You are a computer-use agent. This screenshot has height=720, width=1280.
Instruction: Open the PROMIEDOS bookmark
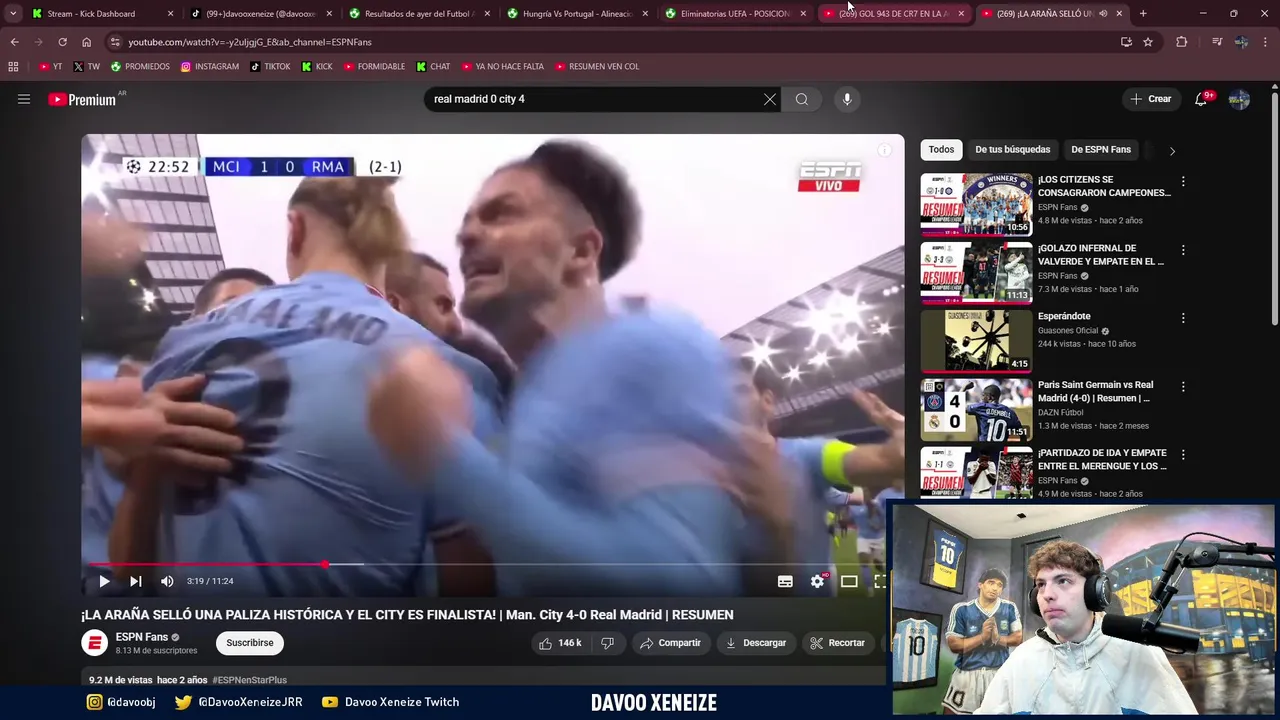click(140, 66)
